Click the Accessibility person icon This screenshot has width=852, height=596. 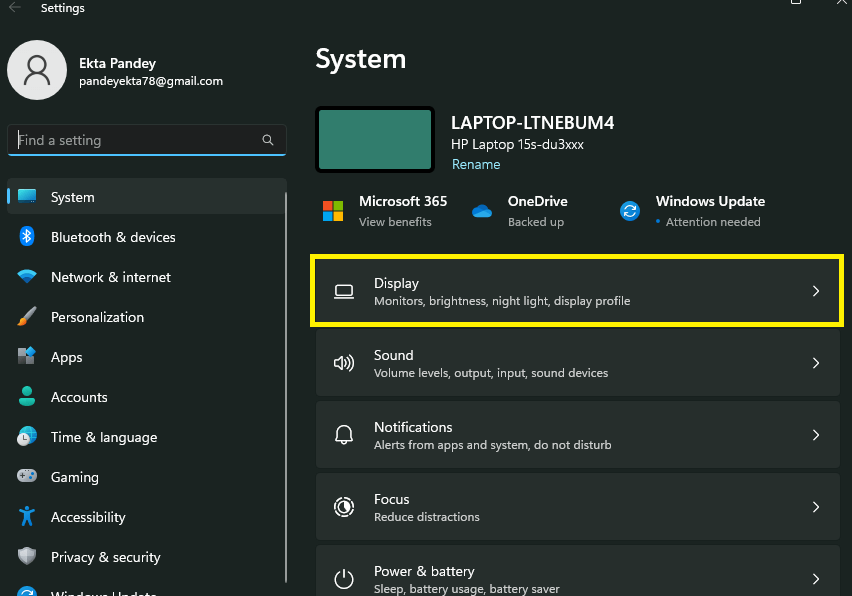(x=28, y=517)
